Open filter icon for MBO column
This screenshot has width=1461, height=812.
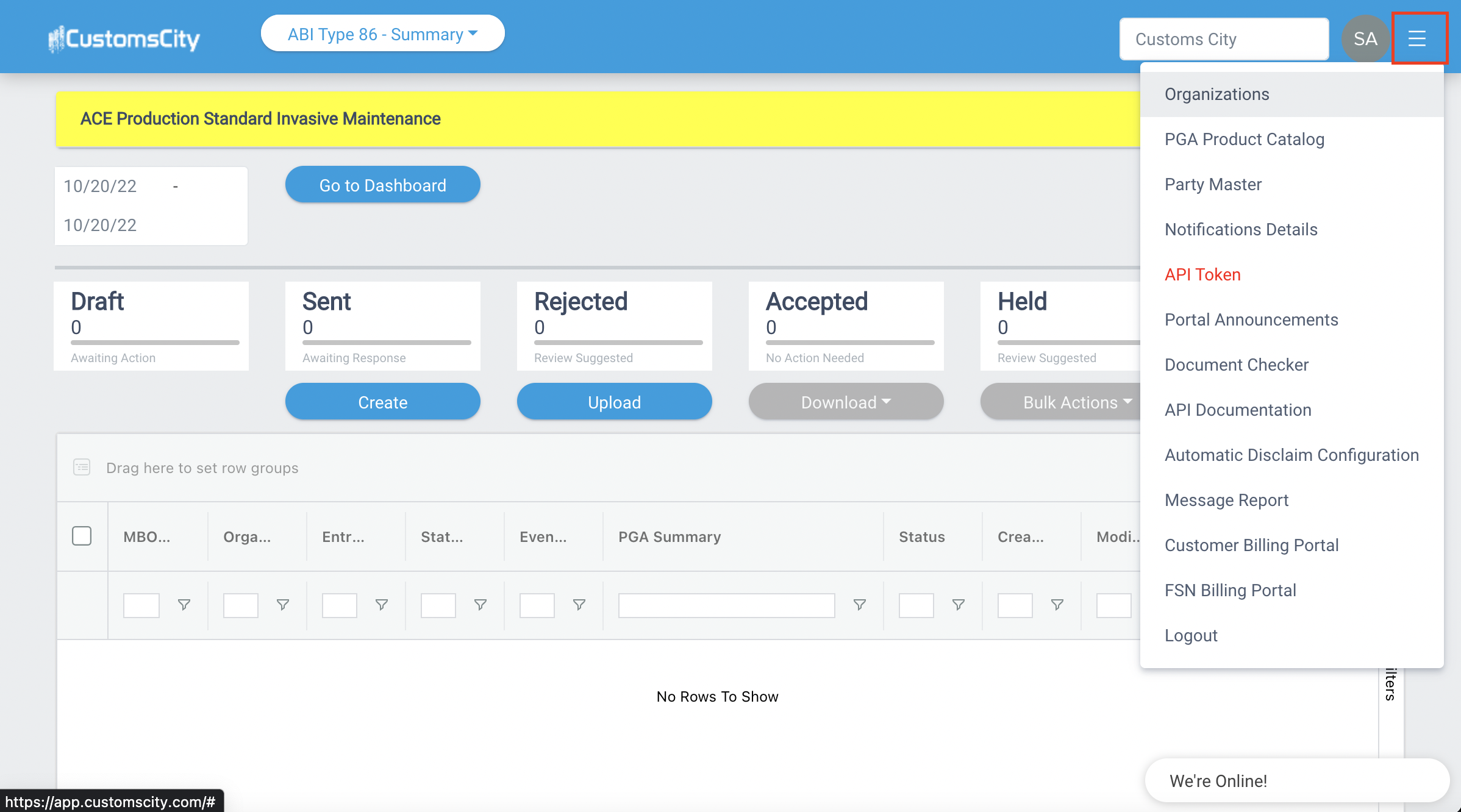(184, 605)
